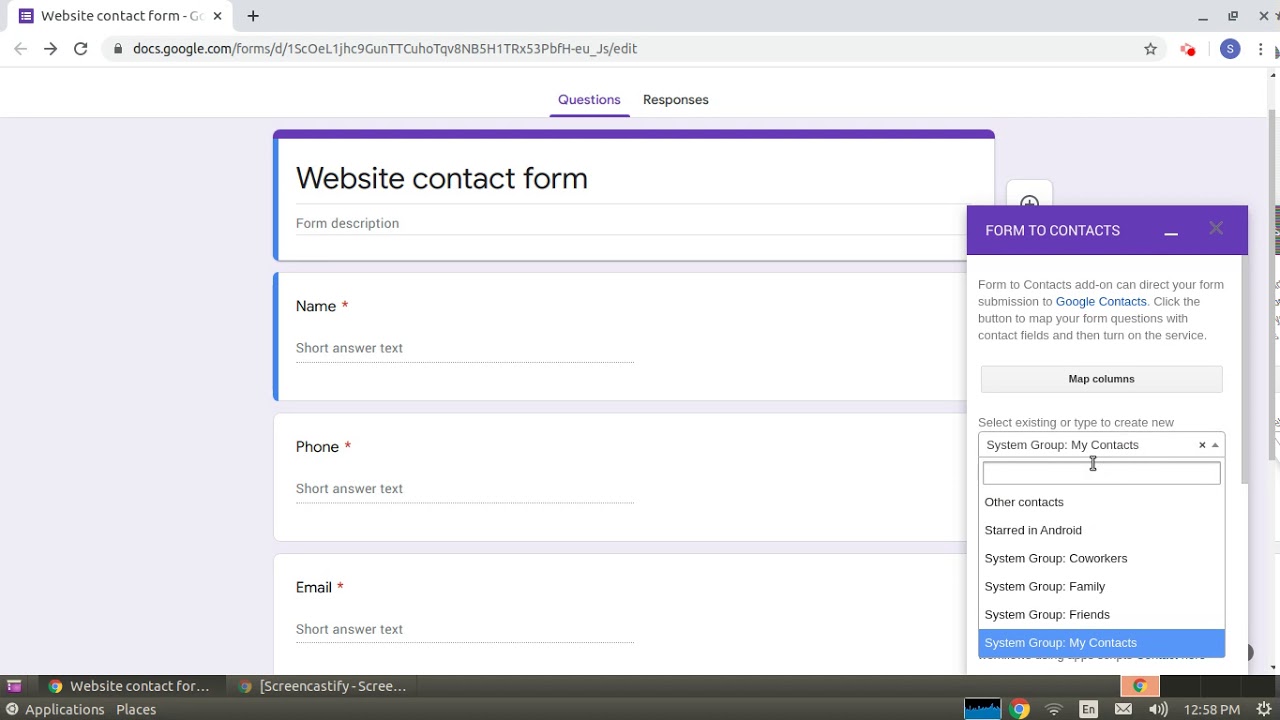Screen dimensions: 1280x720
Task: Open the Chrome three-dot menu
Action: [x=1262, y=49]
